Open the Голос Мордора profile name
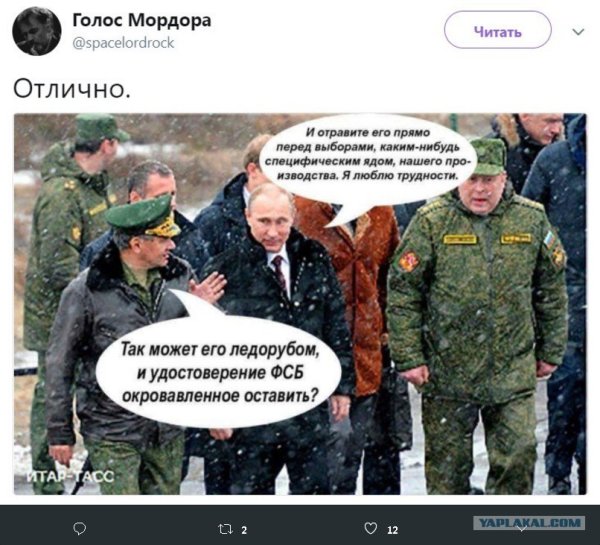 142,20
